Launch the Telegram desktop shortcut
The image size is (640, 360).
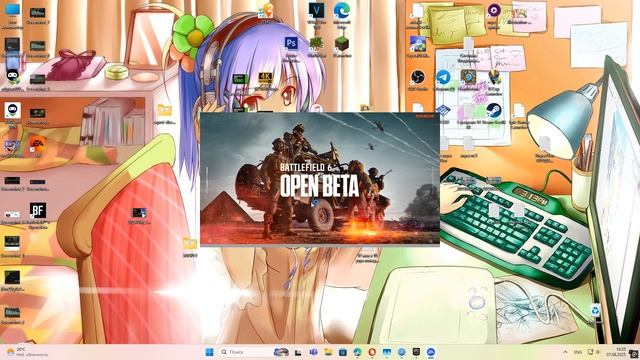pyautogui.click(x=443, y=77)
